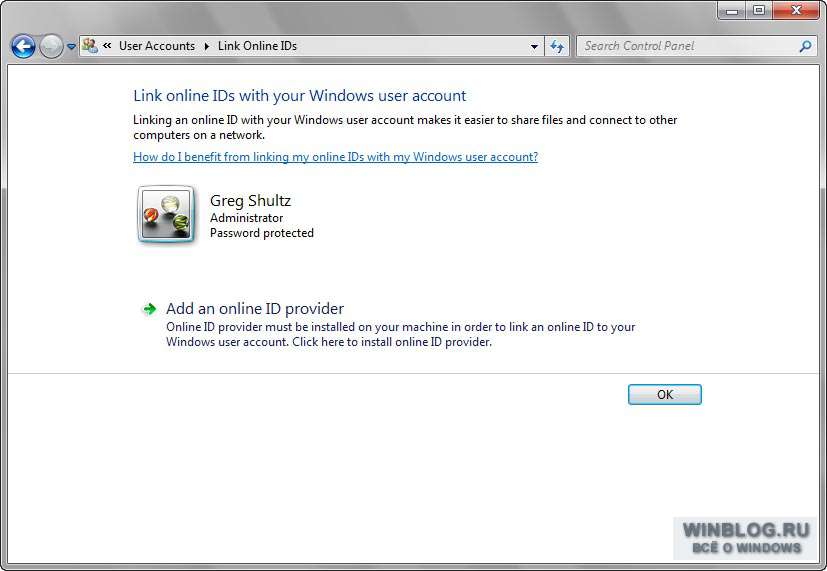Click green arrow beside Add an online ID provider
Screen dimensions: 827x571
click(x=149, y=309)
